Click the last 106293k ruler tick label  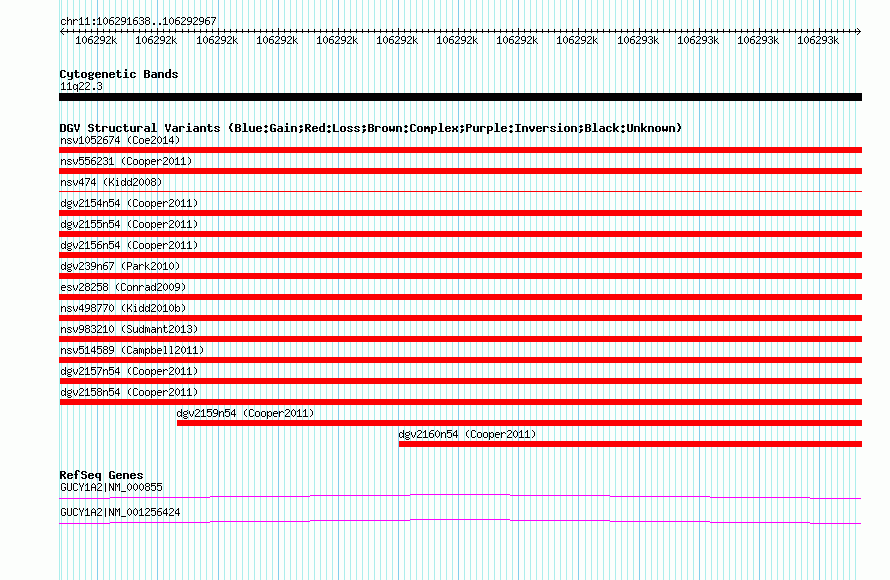pos(818,40)
